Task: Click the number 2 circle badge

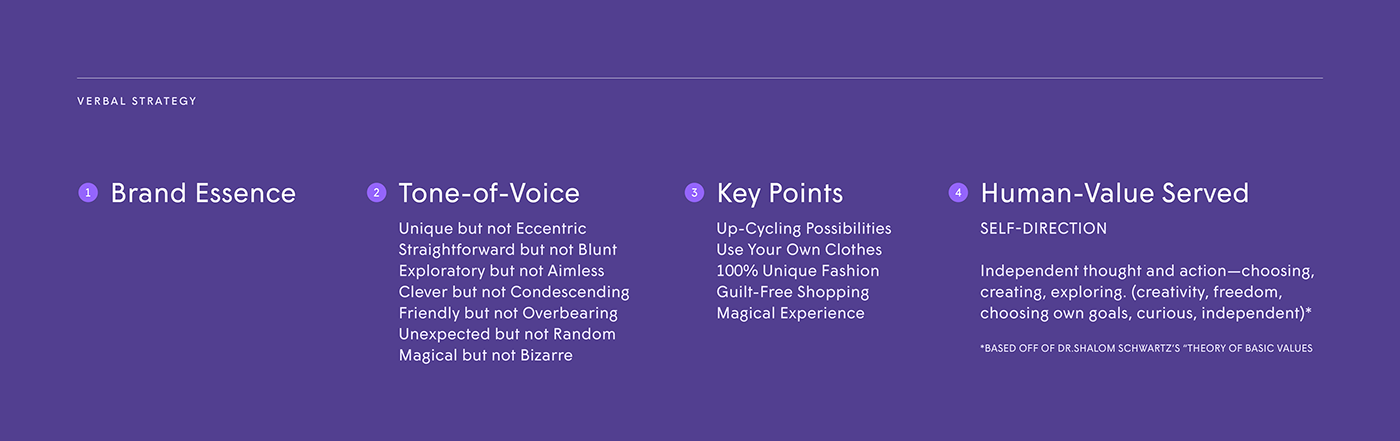Action: (x=377, y=193)
